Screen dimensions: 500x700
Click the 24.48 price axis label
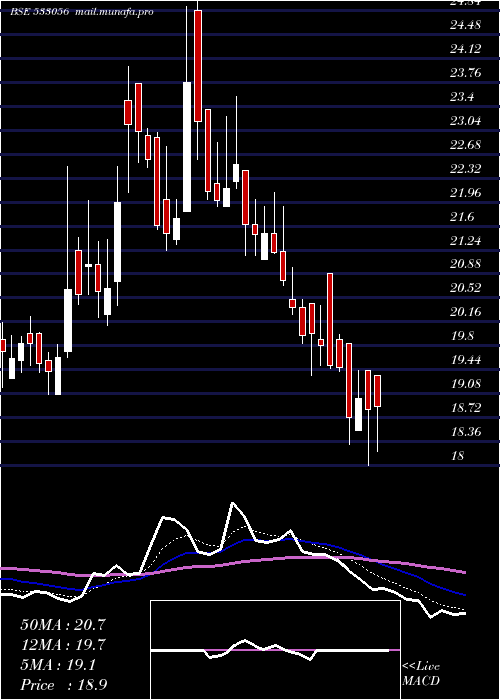pyautogui.click(x=466, y=25)
